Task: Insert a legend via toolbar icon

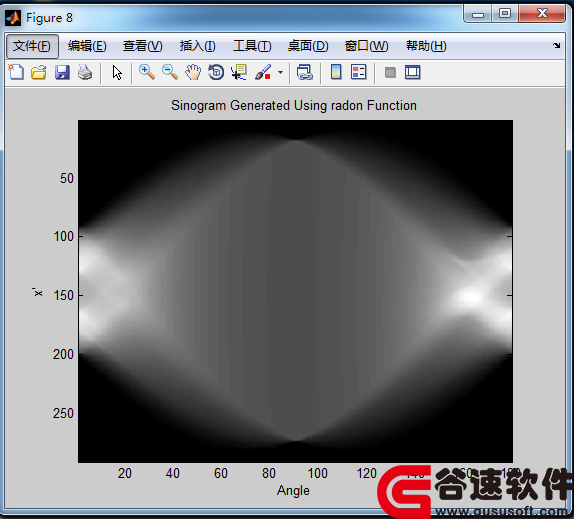Action: (x=358, y=72)
